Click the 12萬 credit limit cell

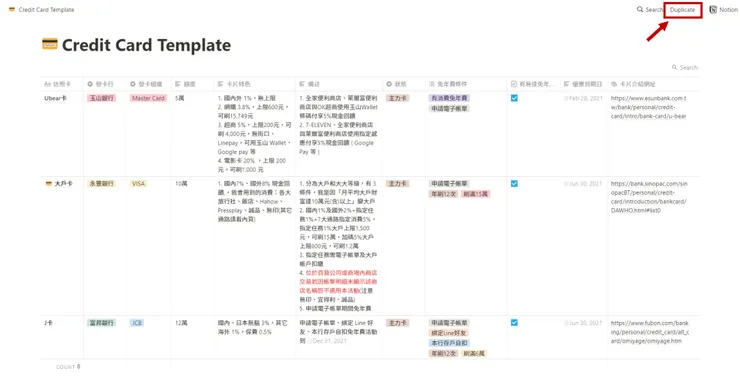[x=181, y=323]
